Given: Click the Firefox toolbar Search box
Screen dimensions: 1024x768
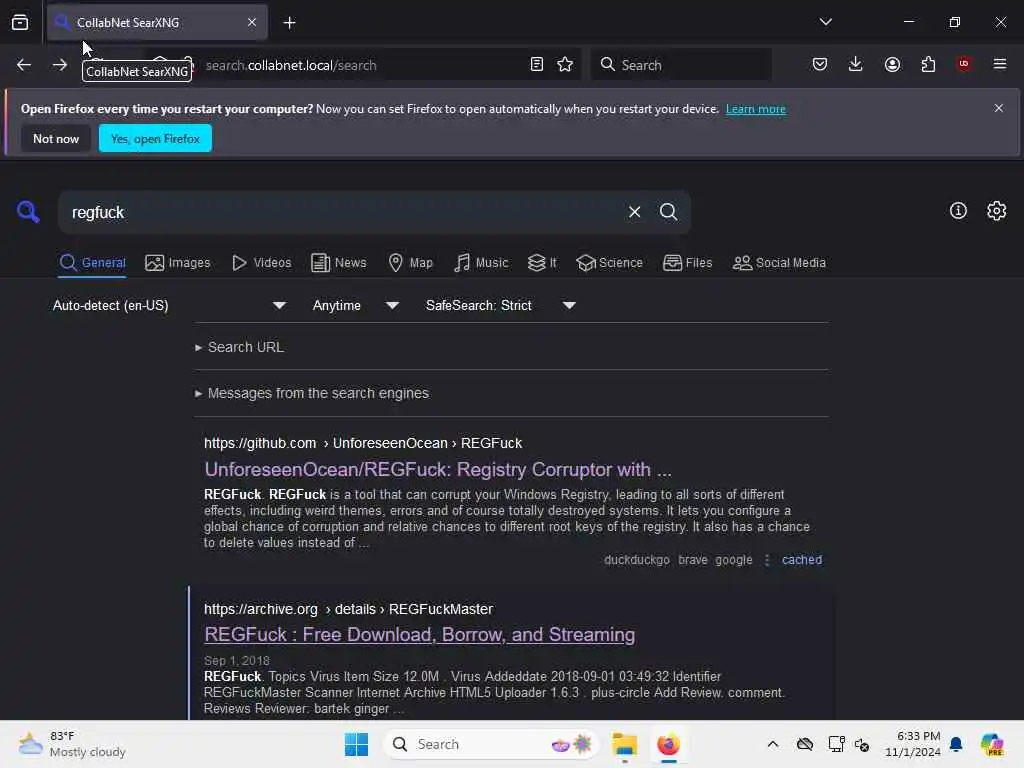Looking at the screenshot, I should (681, 65).
